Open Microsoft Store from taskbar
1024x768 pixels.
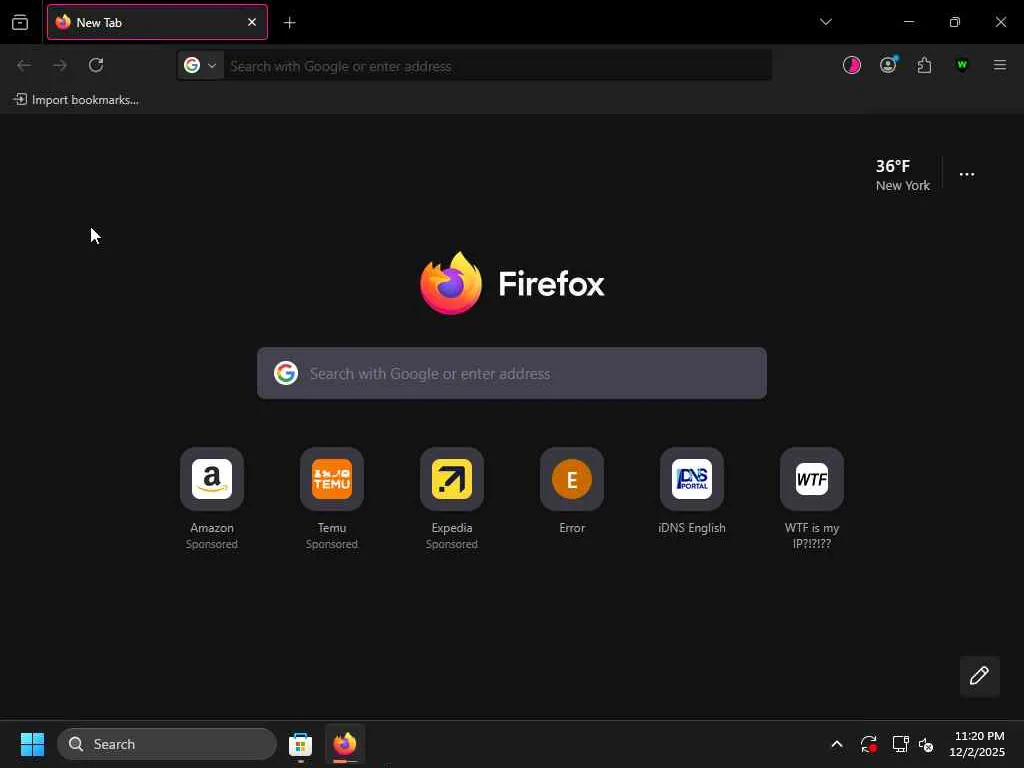(300, 744)
